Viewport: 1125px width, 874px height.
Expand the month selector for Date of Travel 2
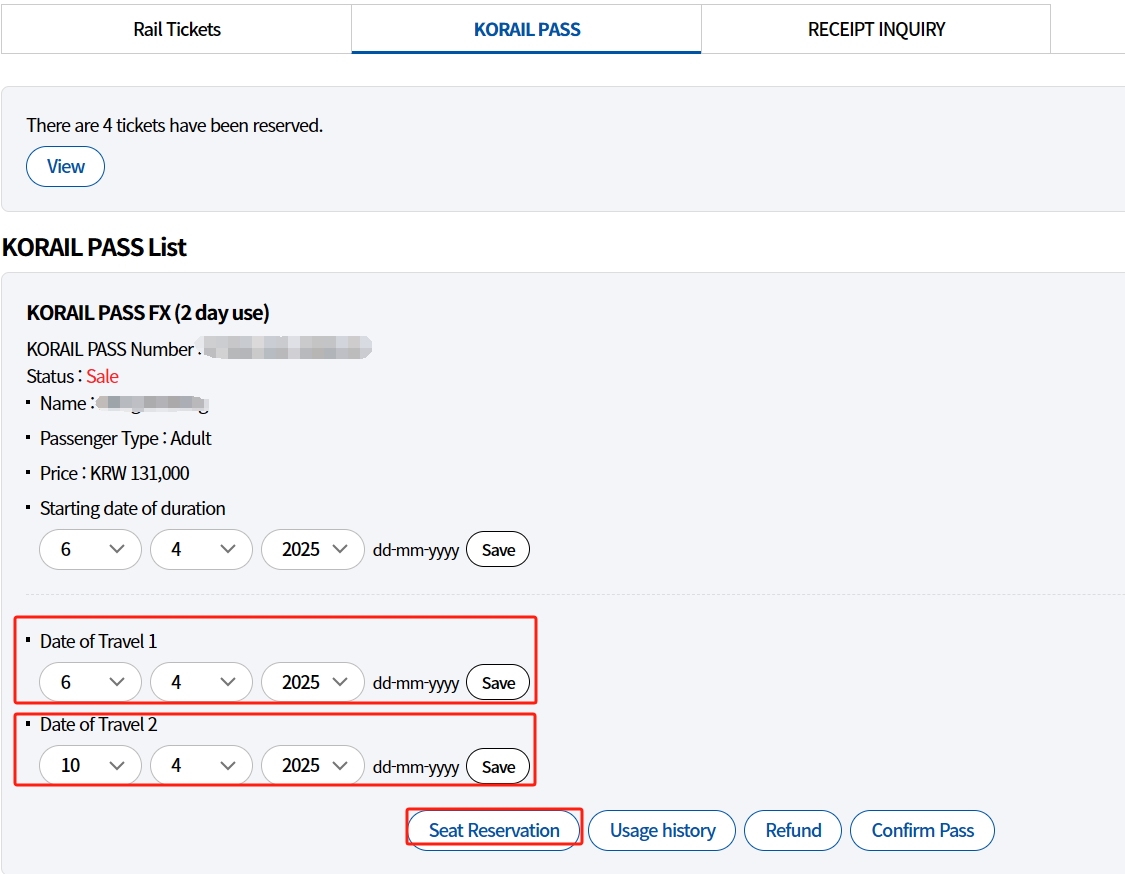tap(201, 765)
